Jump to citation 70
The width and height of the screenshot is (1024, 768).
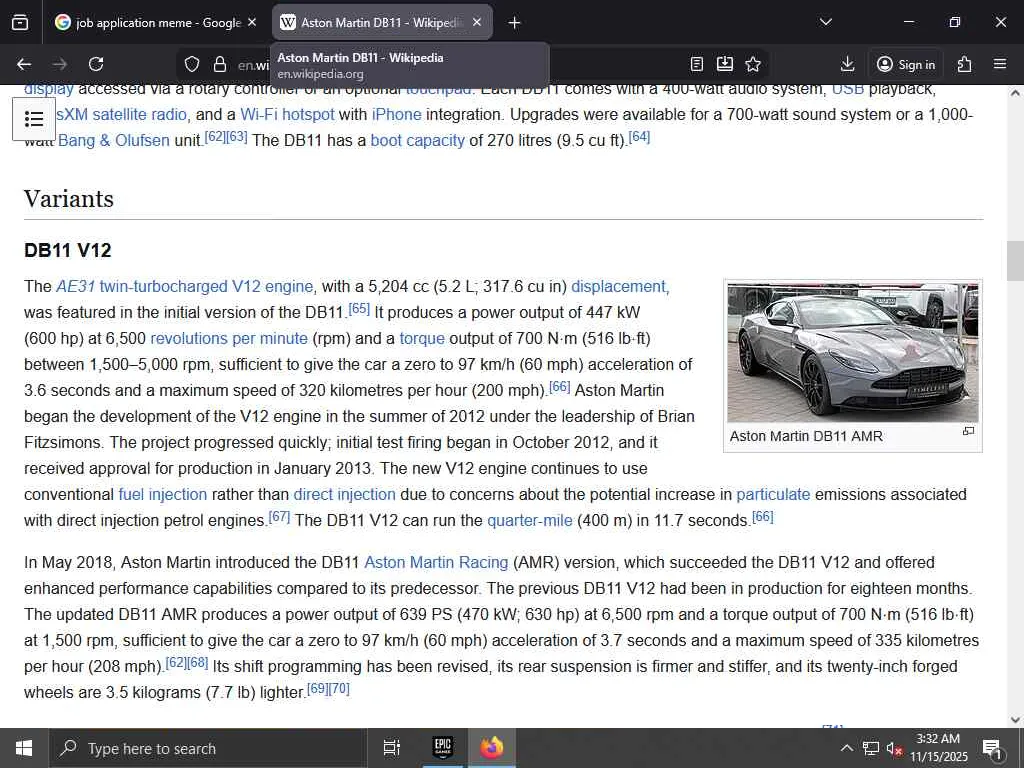(x=340, y=688)
